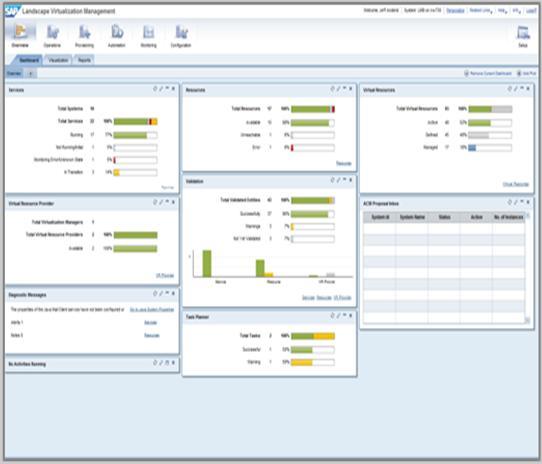Edit the ACM Proposal Inbox pod
542x464 pixels.
pos(516,202)
